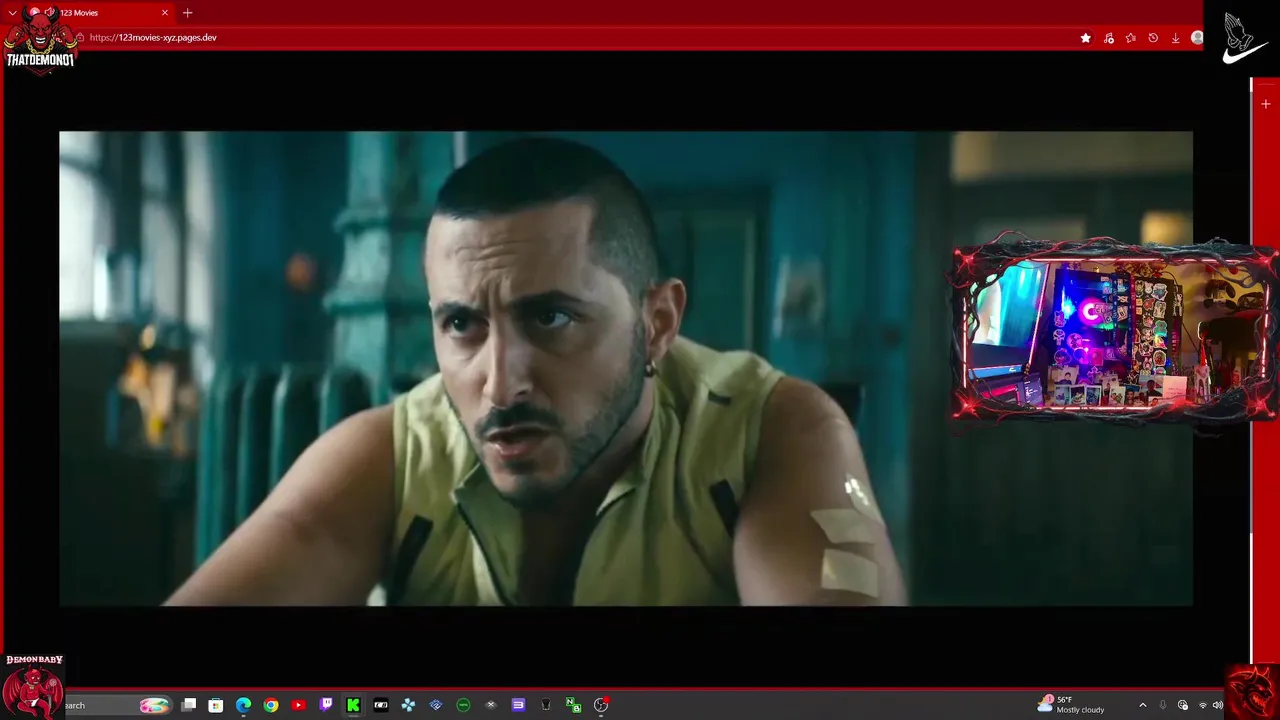Open the green circular app icon
This screenshot has width=1280, height=720.
click(463, 705)
